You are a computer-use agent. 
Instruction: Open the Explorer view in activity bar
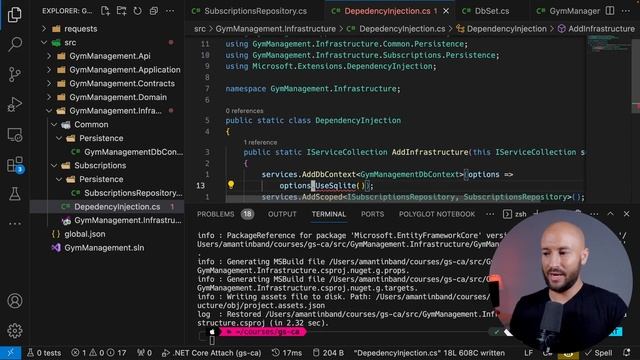pos(15,15)
